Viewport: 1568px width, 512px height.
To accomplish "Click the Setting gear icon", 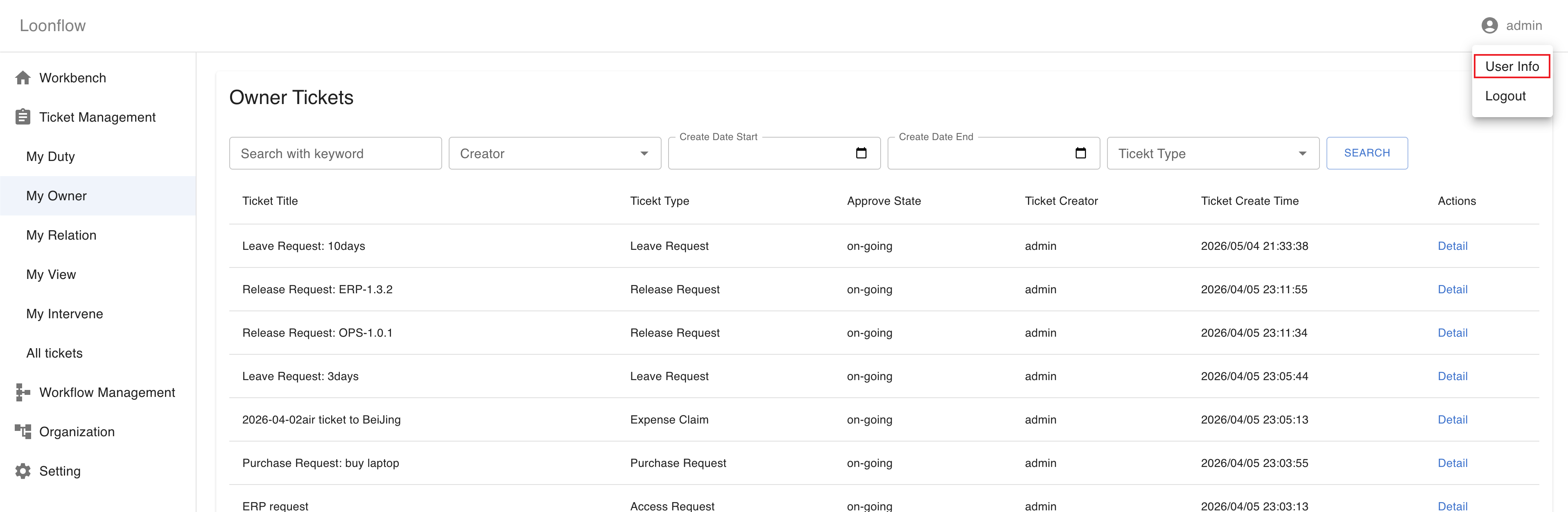I will click(x=23, y=471).
